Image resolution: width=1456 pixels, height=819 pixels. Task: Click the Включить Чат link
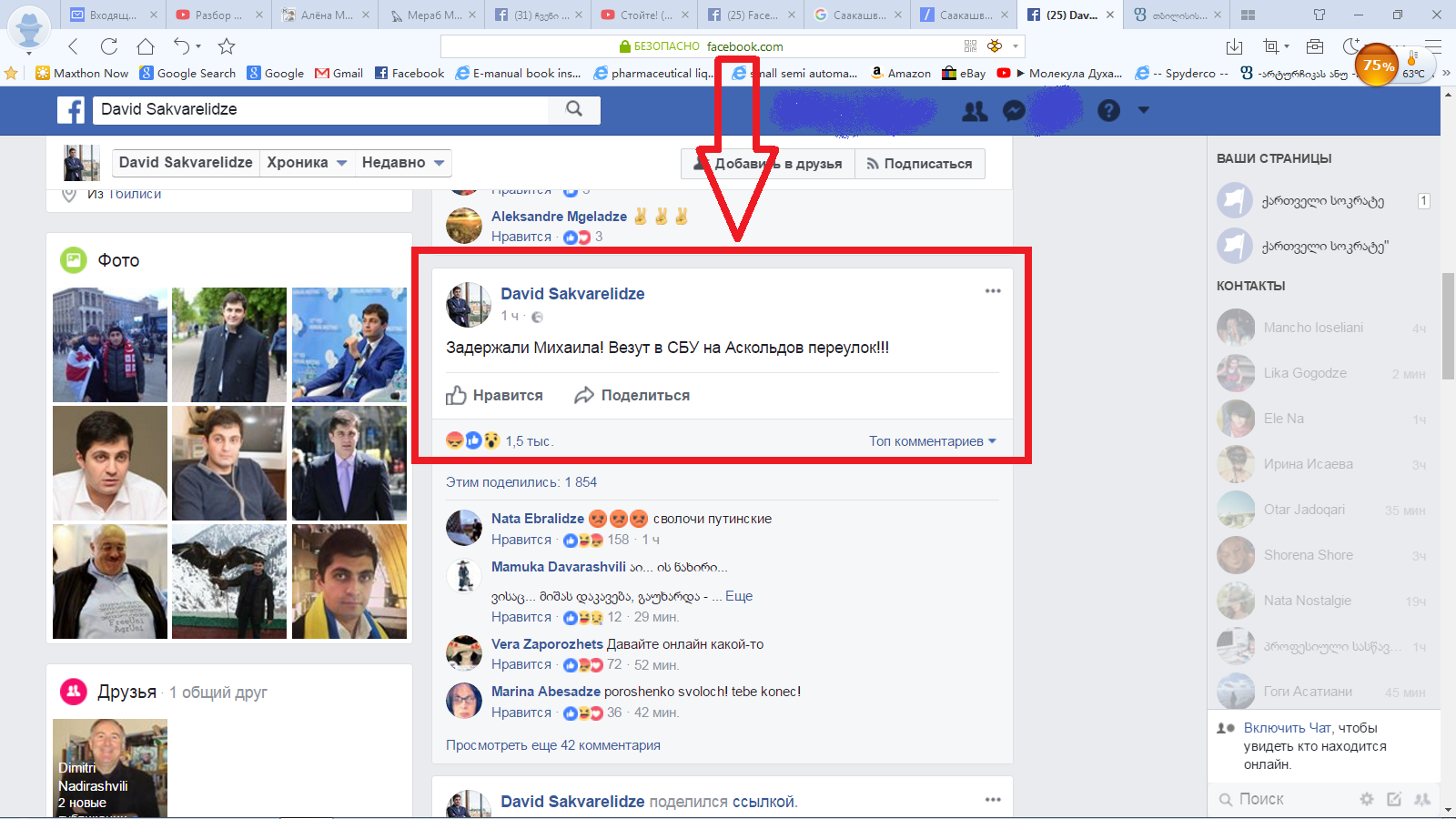pos(1287,728)
